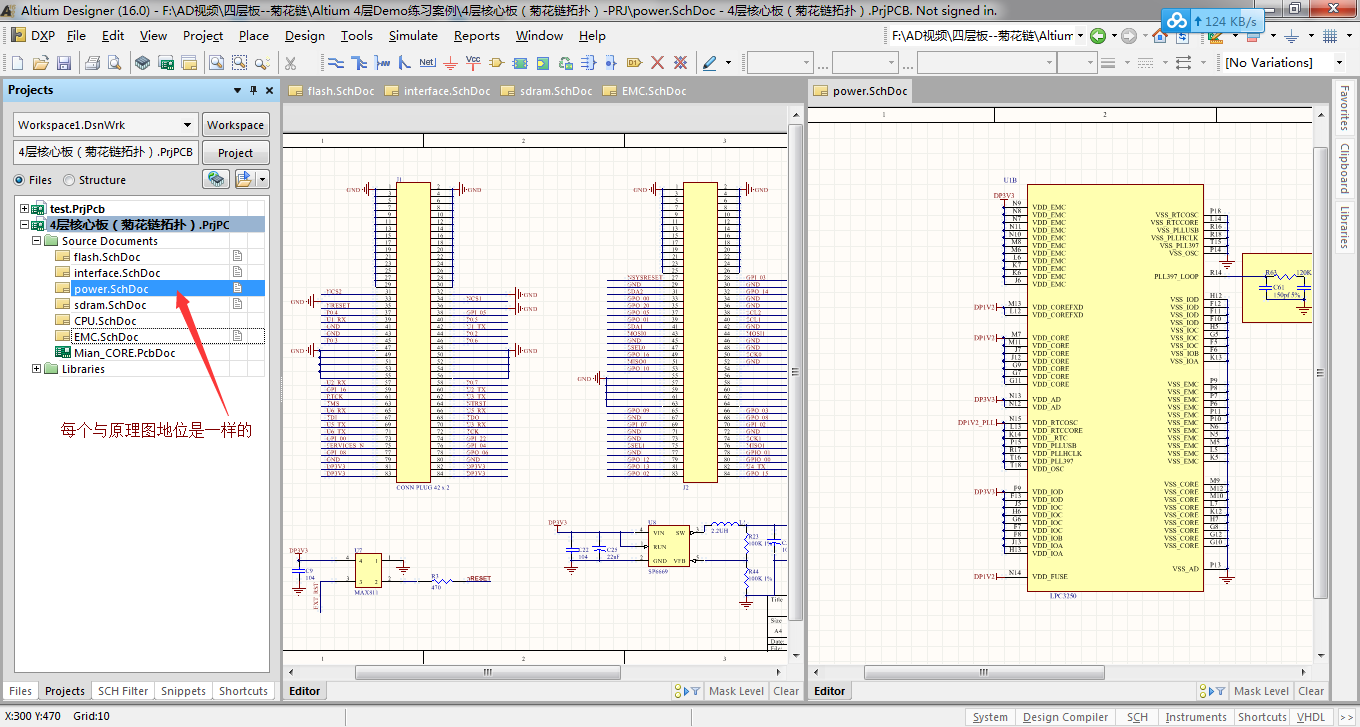Viewport: 1360px width, 727px height.
Task: Collapse the Source Documents folder
Action: 37,241
